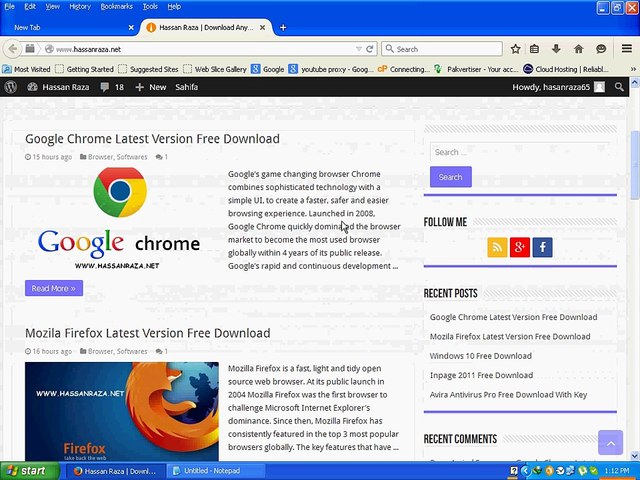Viewport: 640px width, 480px height.
Task: Click Read More under the Chrome post
Action: click(x=54, y=288)
